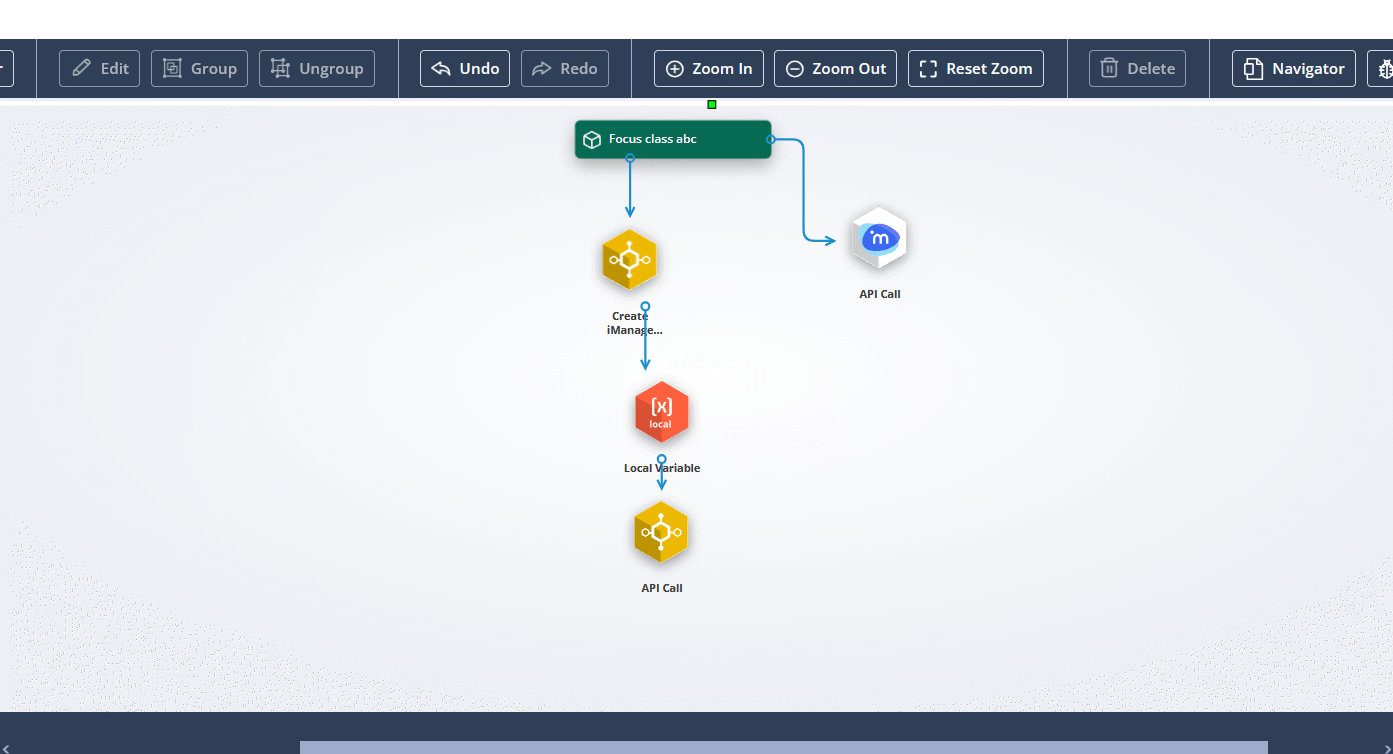Open the Navigator panel
This screenshot has height=754, width=1393.
pos(1294,68)
